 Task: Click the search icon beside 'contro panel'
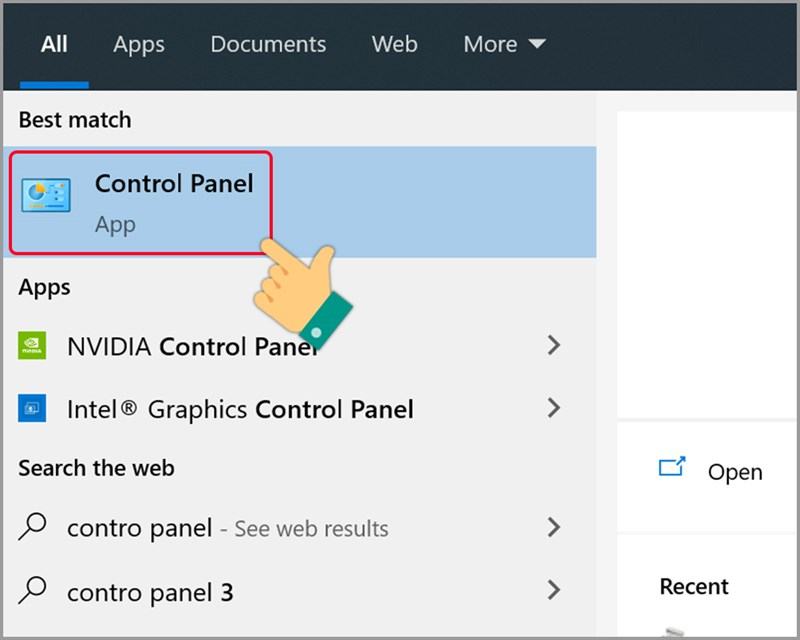[33, 526]
